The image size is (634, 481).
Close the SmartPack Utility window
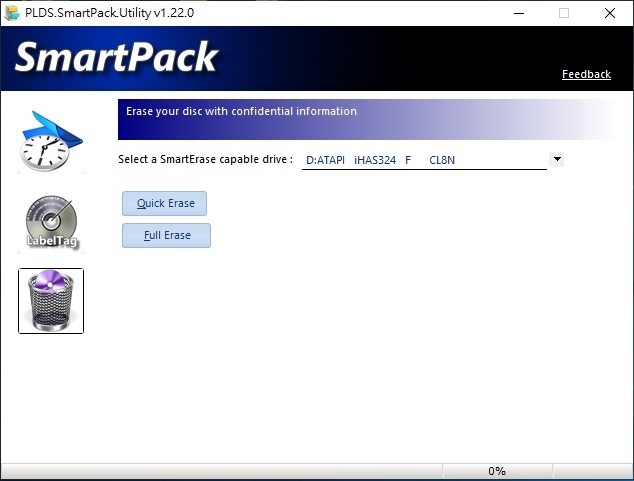click(x=610, y=13)
